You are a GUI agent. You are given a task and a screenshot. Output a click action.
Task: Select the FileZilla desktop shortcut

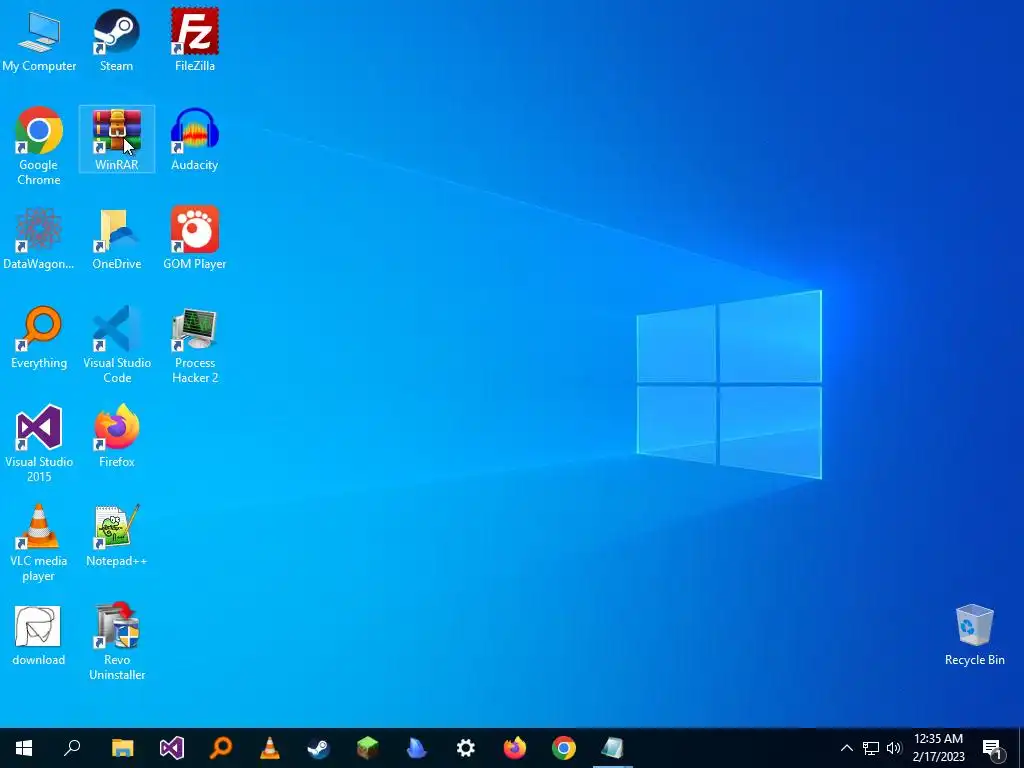coord(195,40)
